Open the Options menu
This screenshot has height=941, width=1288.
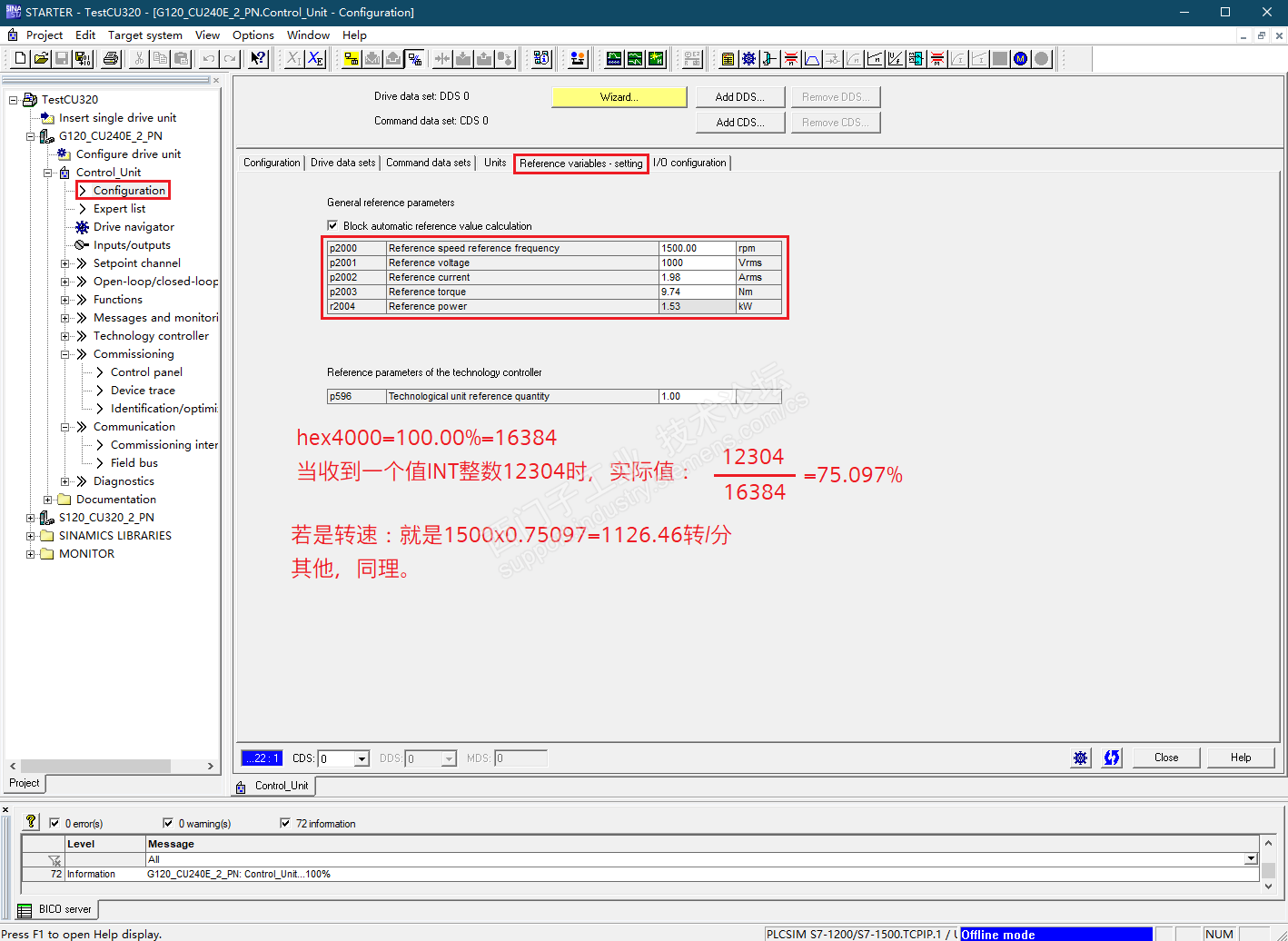pos(253,35)
